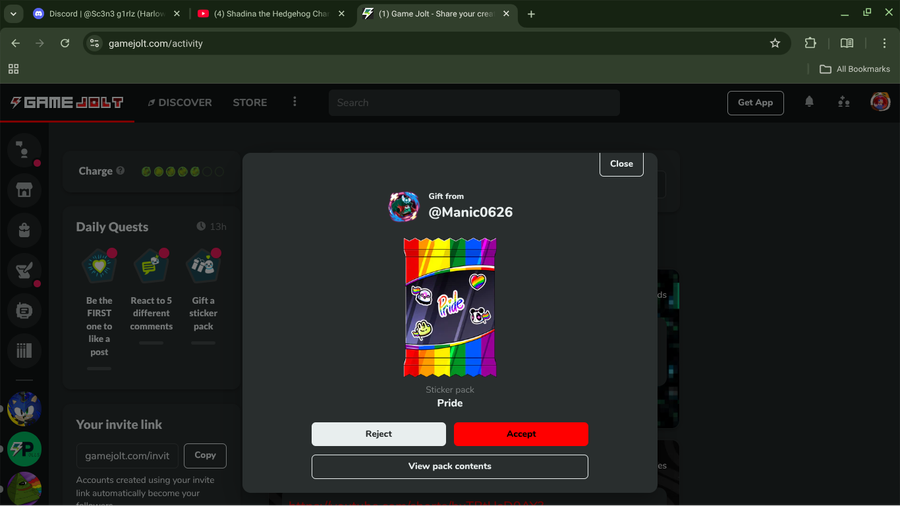Open the friend requests icon
This screenshot has width=900, height=506.
pos(843,102)
